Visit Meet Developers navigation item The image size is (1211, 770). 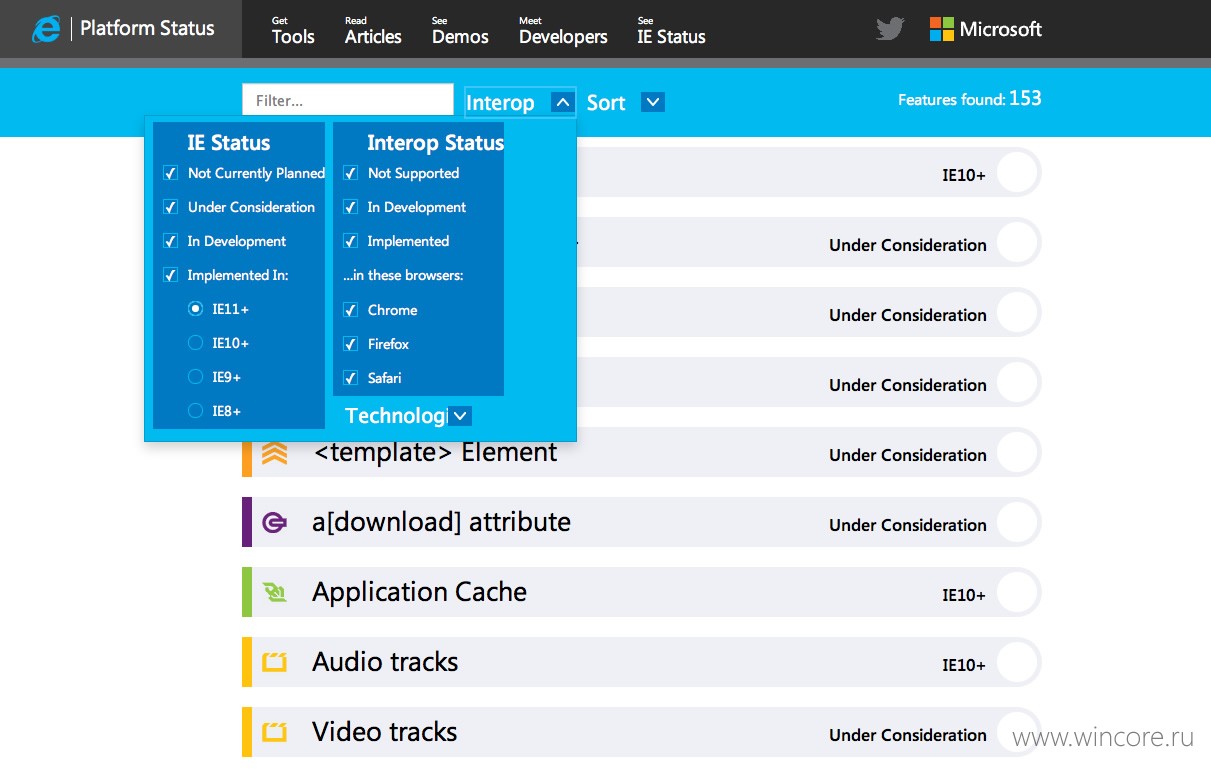pyautogui.click(x=563, y=30)
